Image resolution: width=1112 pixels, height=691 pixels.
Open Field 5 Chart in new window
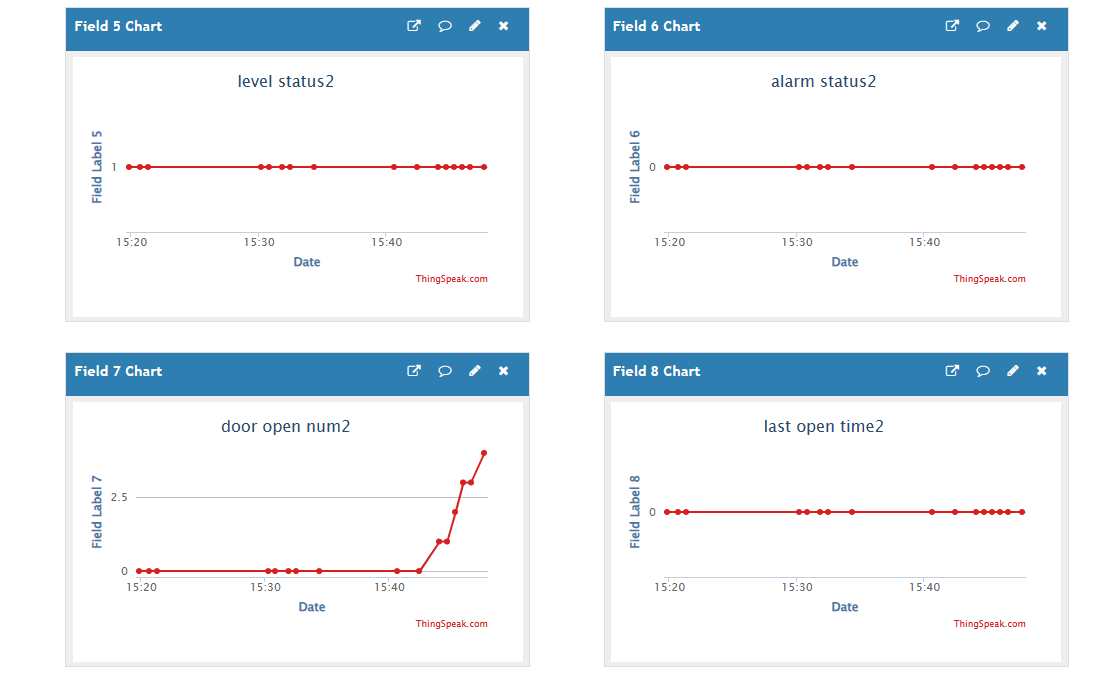[413, 26]
